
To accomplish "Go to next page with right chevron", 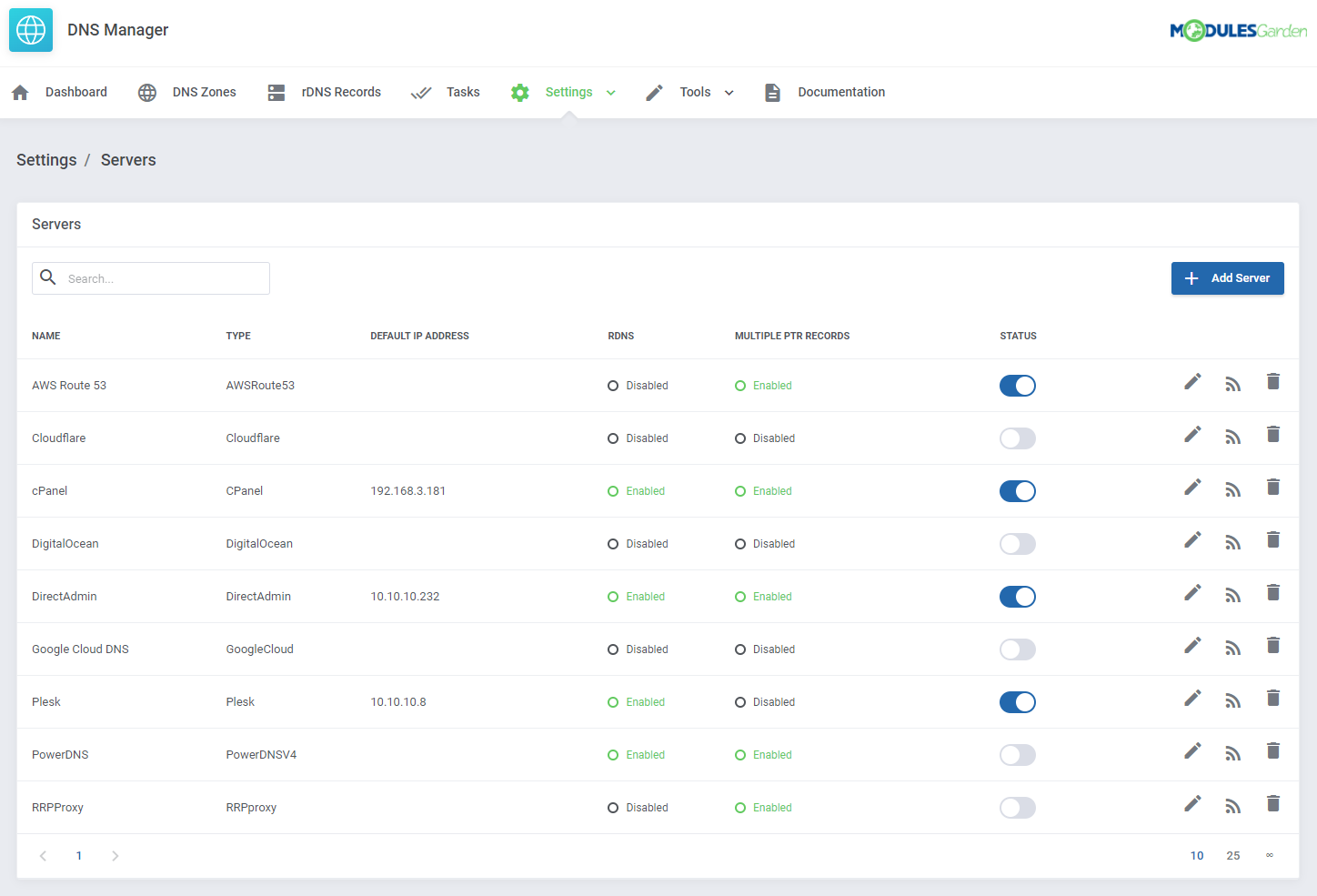I will [115, 855].
